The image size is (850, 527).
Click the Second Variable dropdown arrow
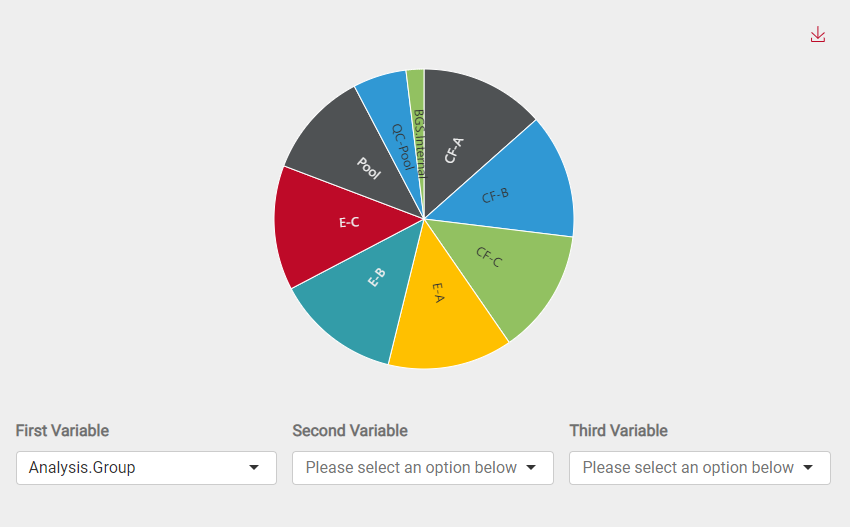[531, 467]
